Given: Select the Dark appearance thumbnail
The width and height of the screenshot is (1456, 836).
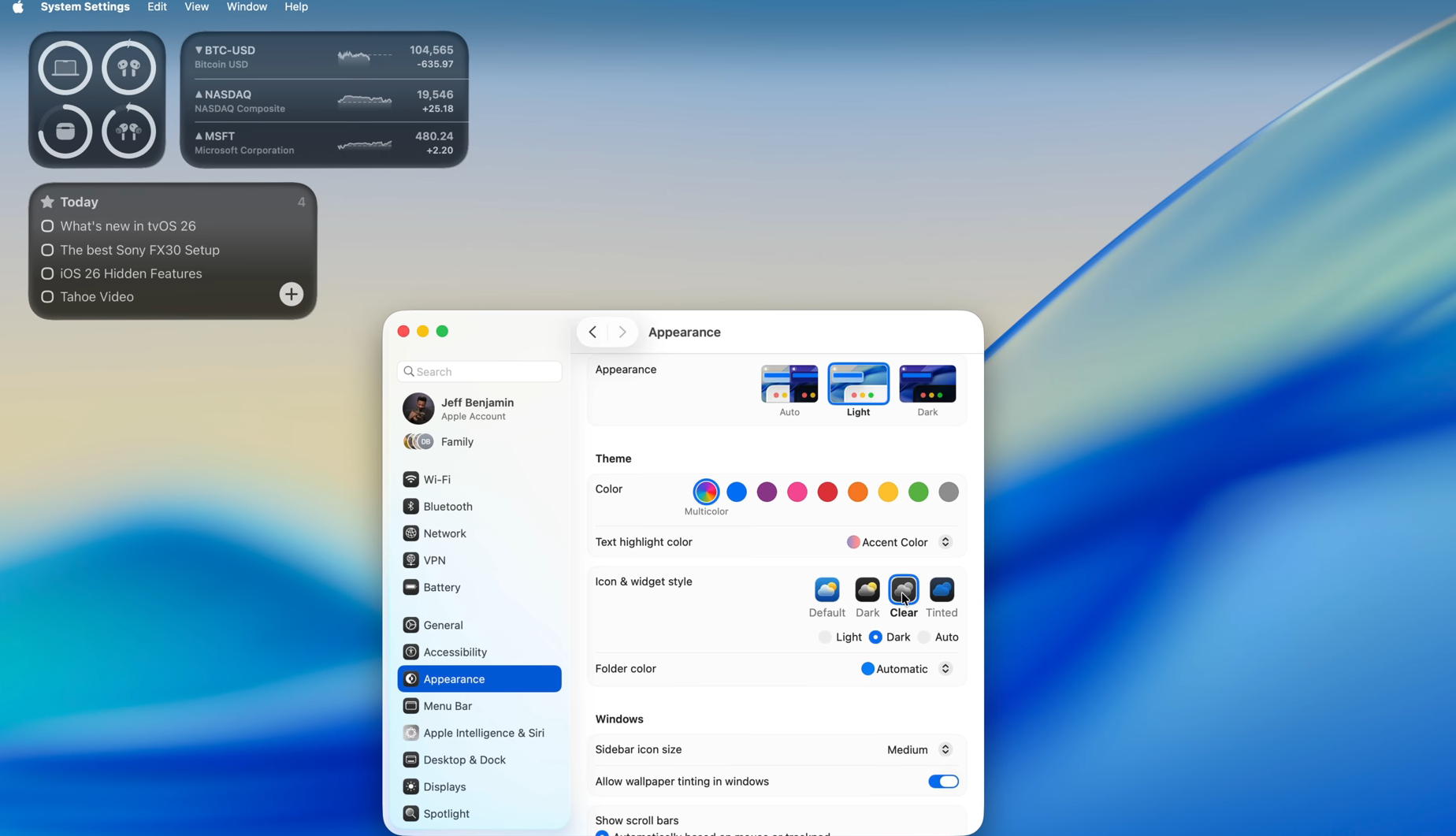Looking at the screenshot, I should click(x=927, y=384).
